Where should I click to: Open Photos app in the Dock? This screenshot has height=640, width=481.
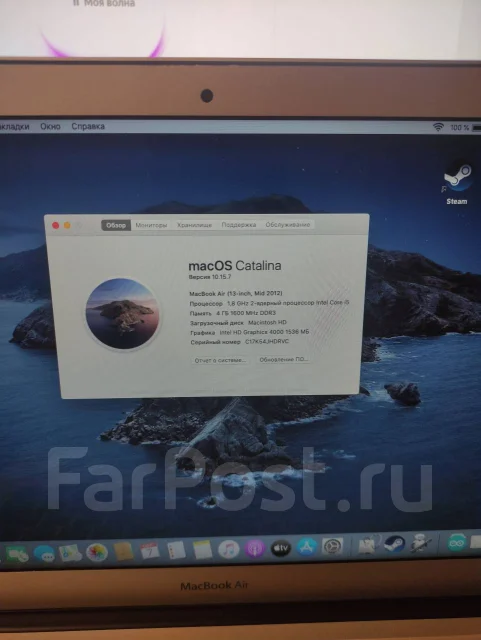click(x=97, y=552)
